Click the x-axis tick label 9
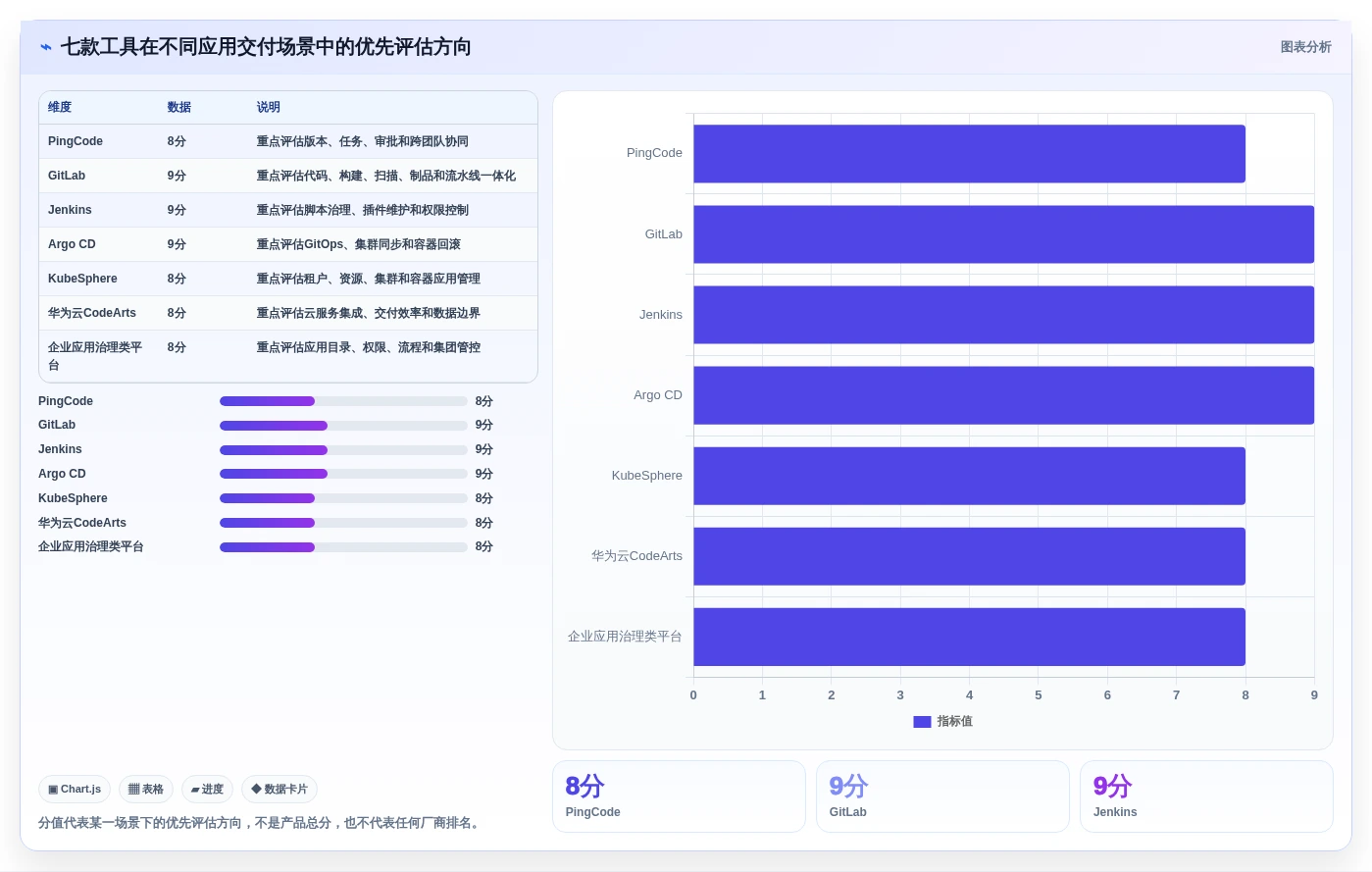The width and height of the screenshot is (1372, 872). coord(1314,694)
